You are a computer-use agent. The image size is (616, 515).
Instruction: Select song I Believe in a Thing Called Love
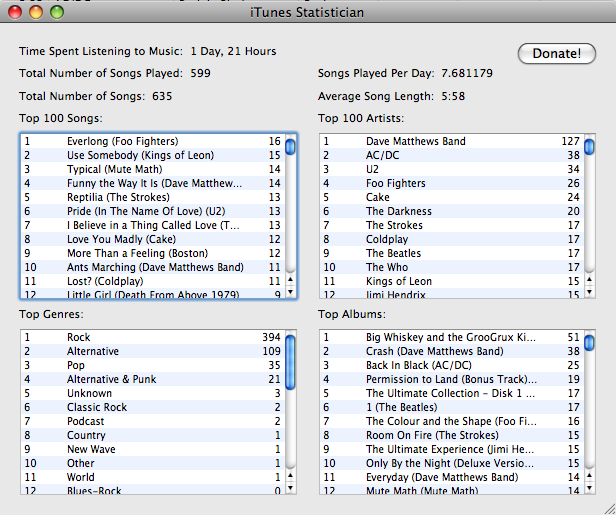tap(153, 225)
